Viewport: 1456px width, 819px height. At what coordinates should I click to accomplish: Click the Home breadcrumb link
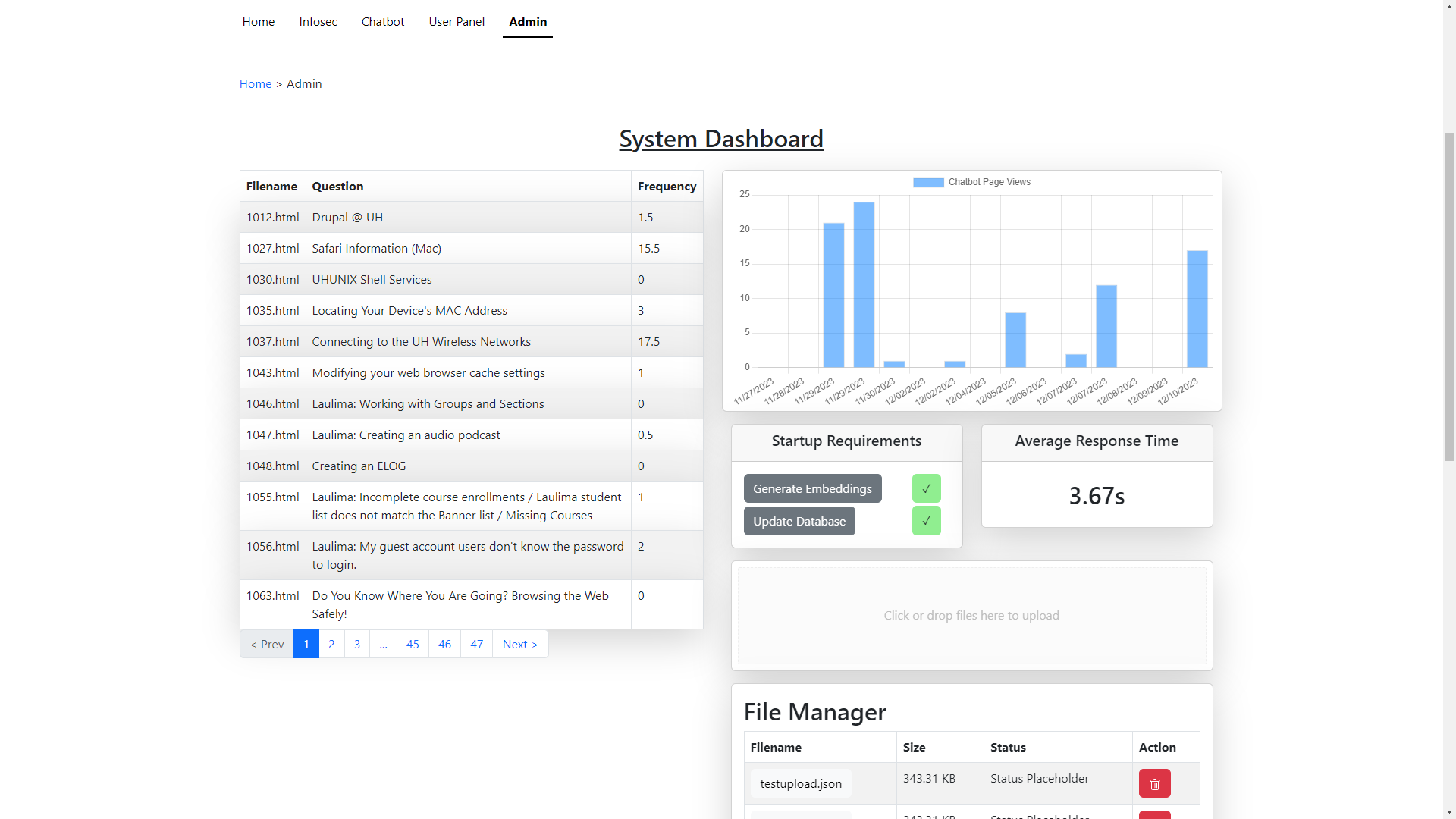[x=255, y=83]
